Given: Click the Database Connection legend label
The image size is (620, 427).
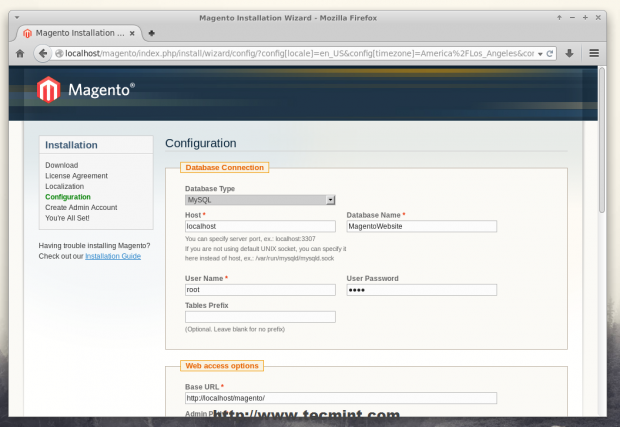Looking at the screenshot, I should pos(225,168).
